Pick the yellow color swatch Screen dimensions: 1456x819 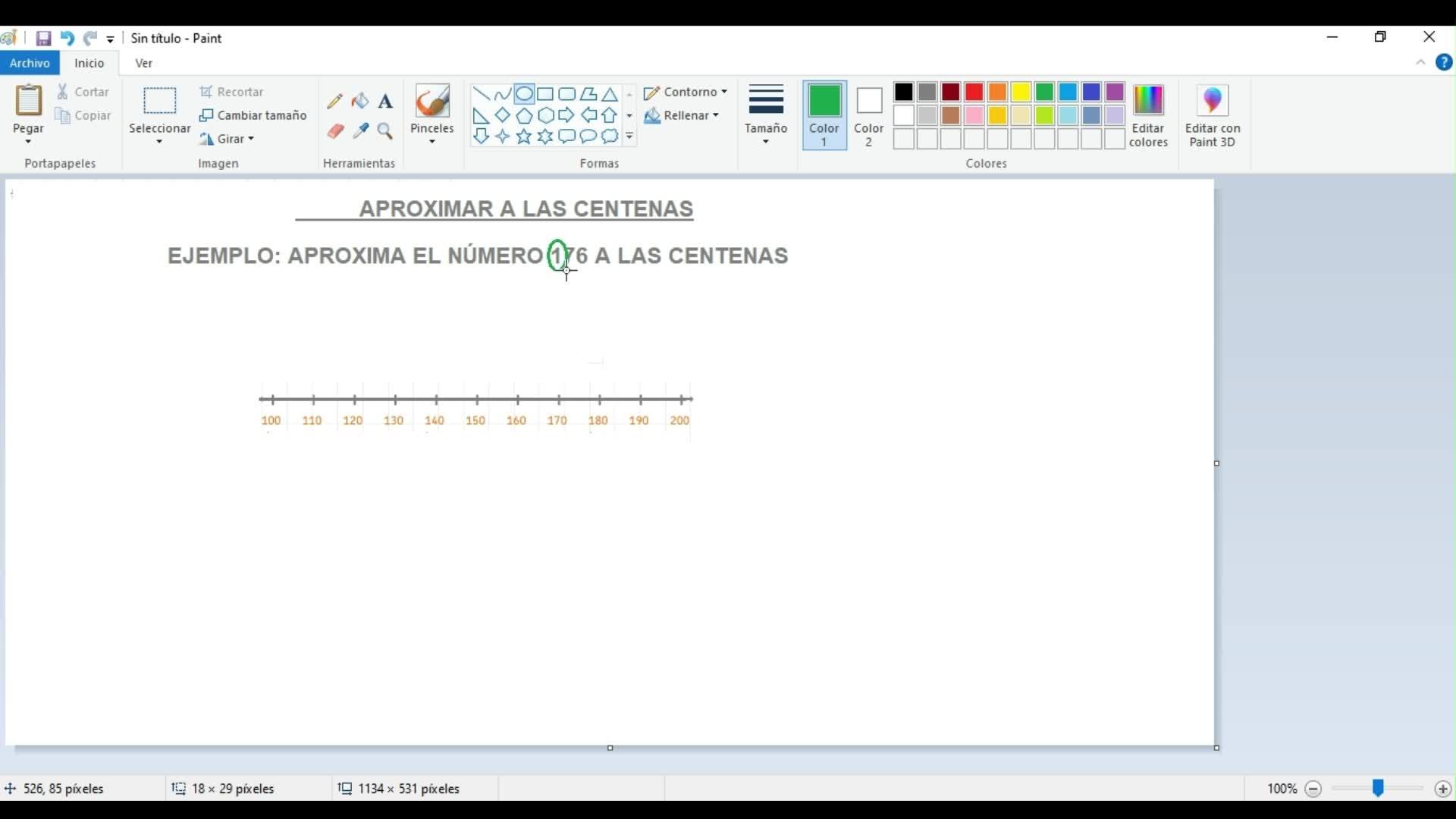[1021, 92]
